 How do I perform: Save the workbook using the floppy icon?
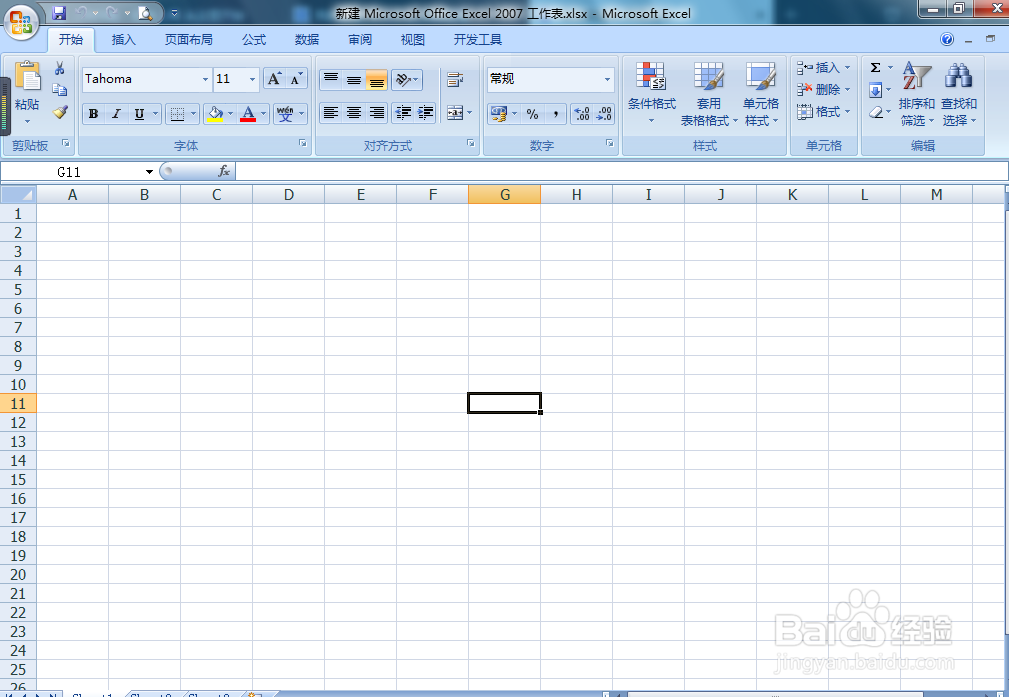point(59,12)
